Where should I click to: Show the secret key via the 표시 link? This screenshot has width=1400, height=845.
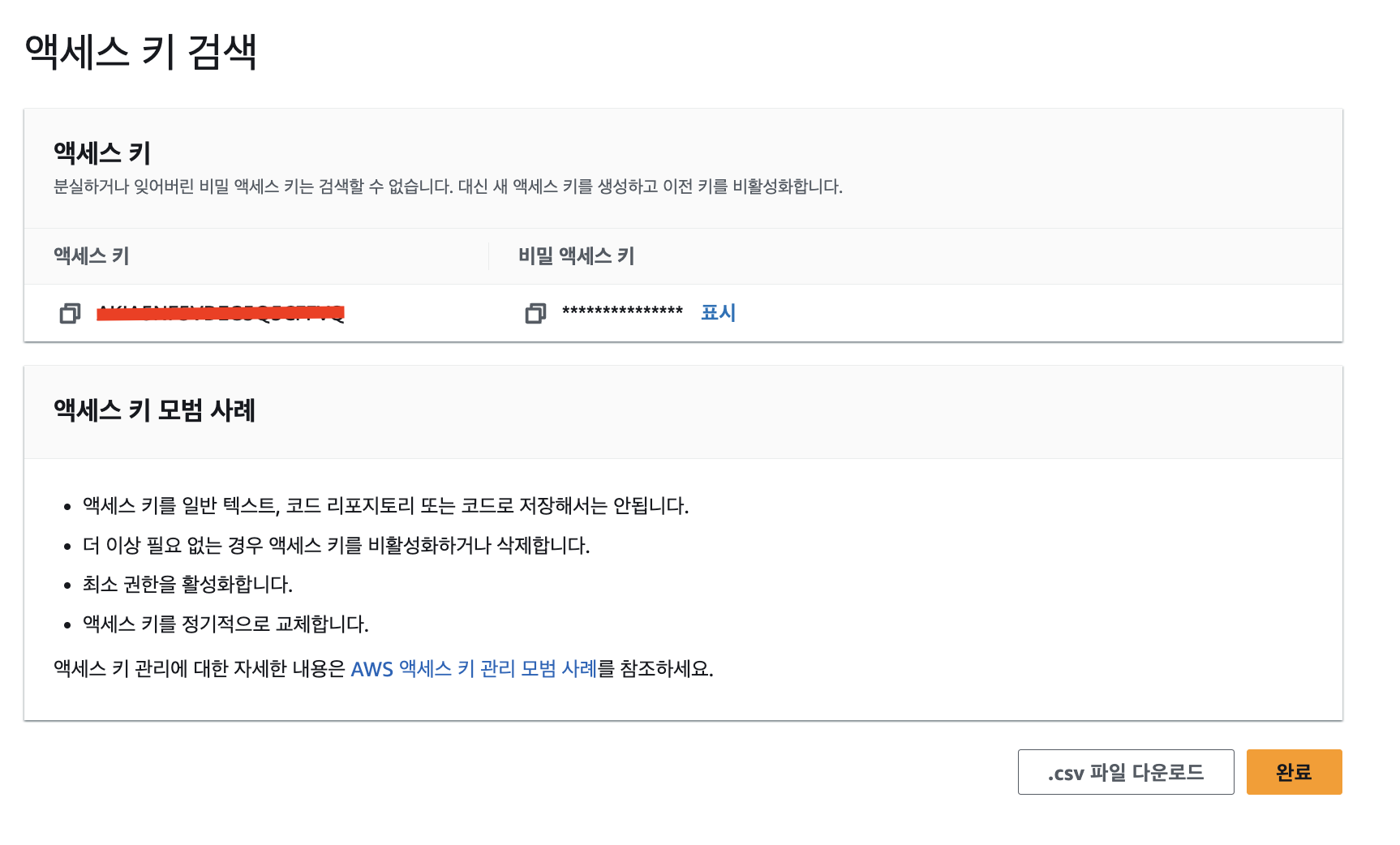point(718,312)
